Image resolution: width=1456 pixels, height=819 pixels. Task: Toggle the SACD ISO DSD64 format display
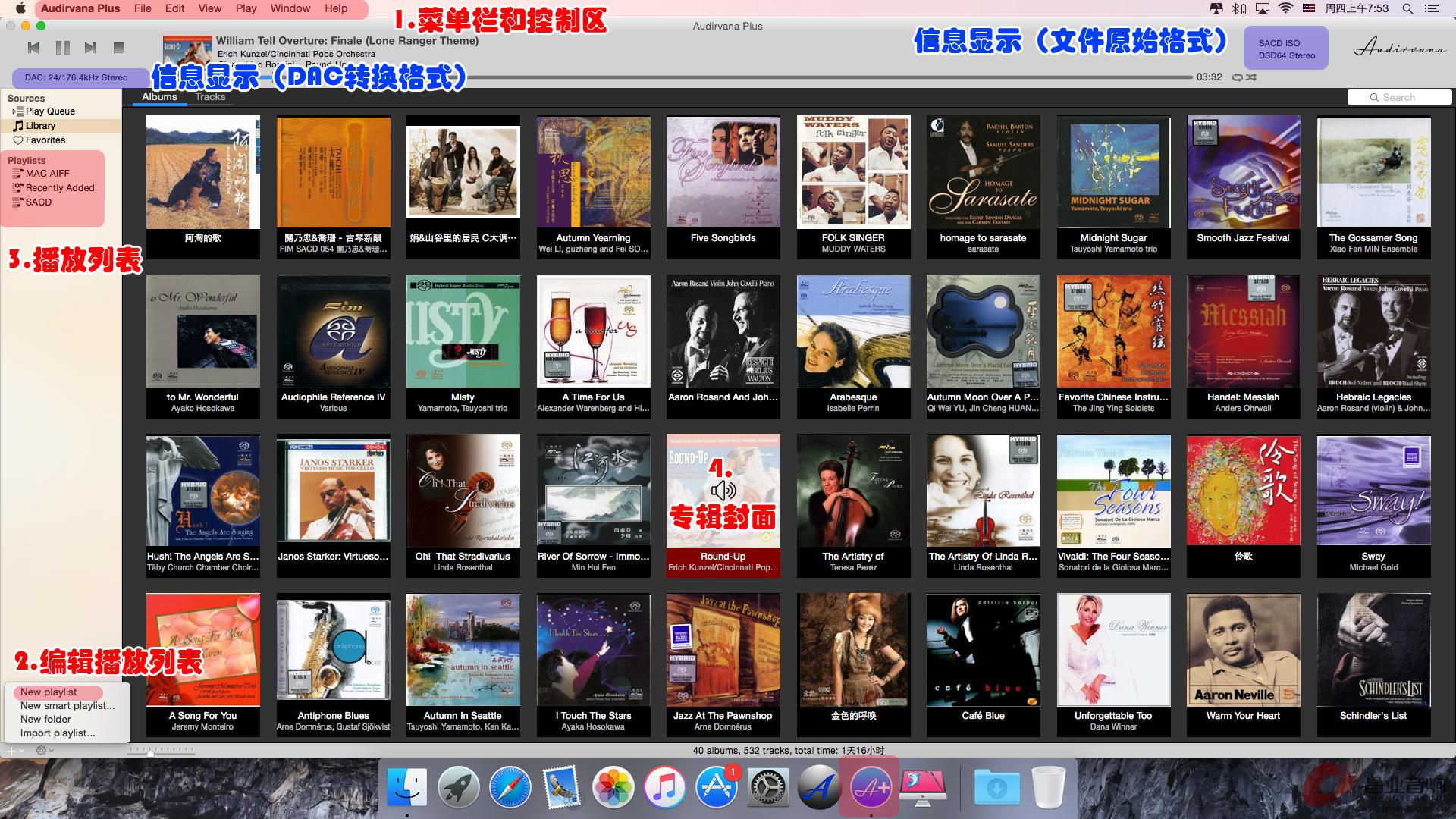point(1286,49)
